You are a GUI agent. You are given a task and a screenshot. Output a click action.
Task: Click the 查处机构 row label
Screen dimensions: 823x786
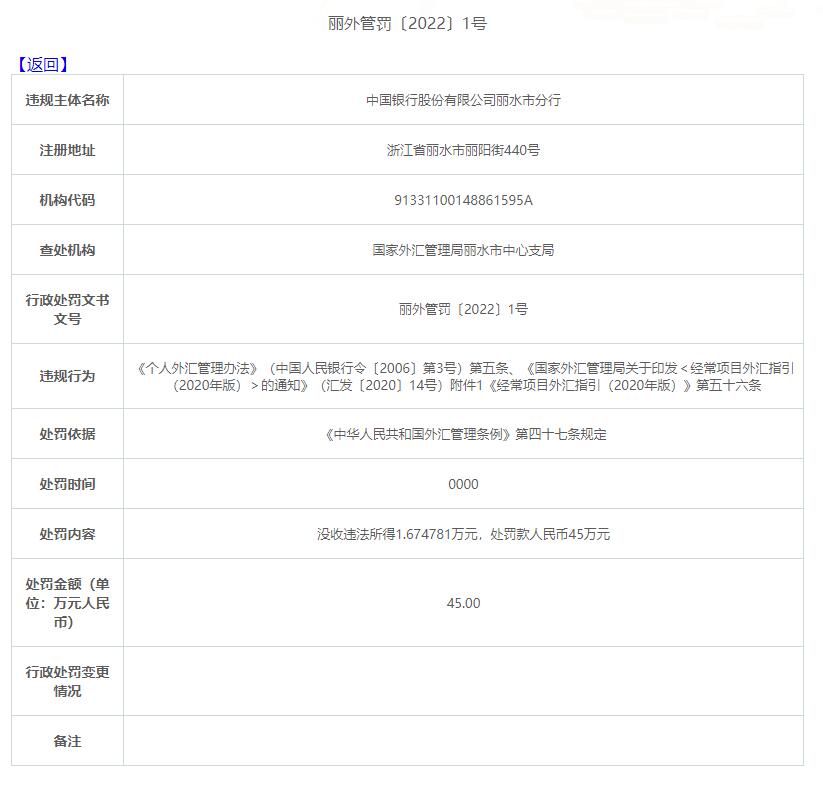tap(66, 250)
